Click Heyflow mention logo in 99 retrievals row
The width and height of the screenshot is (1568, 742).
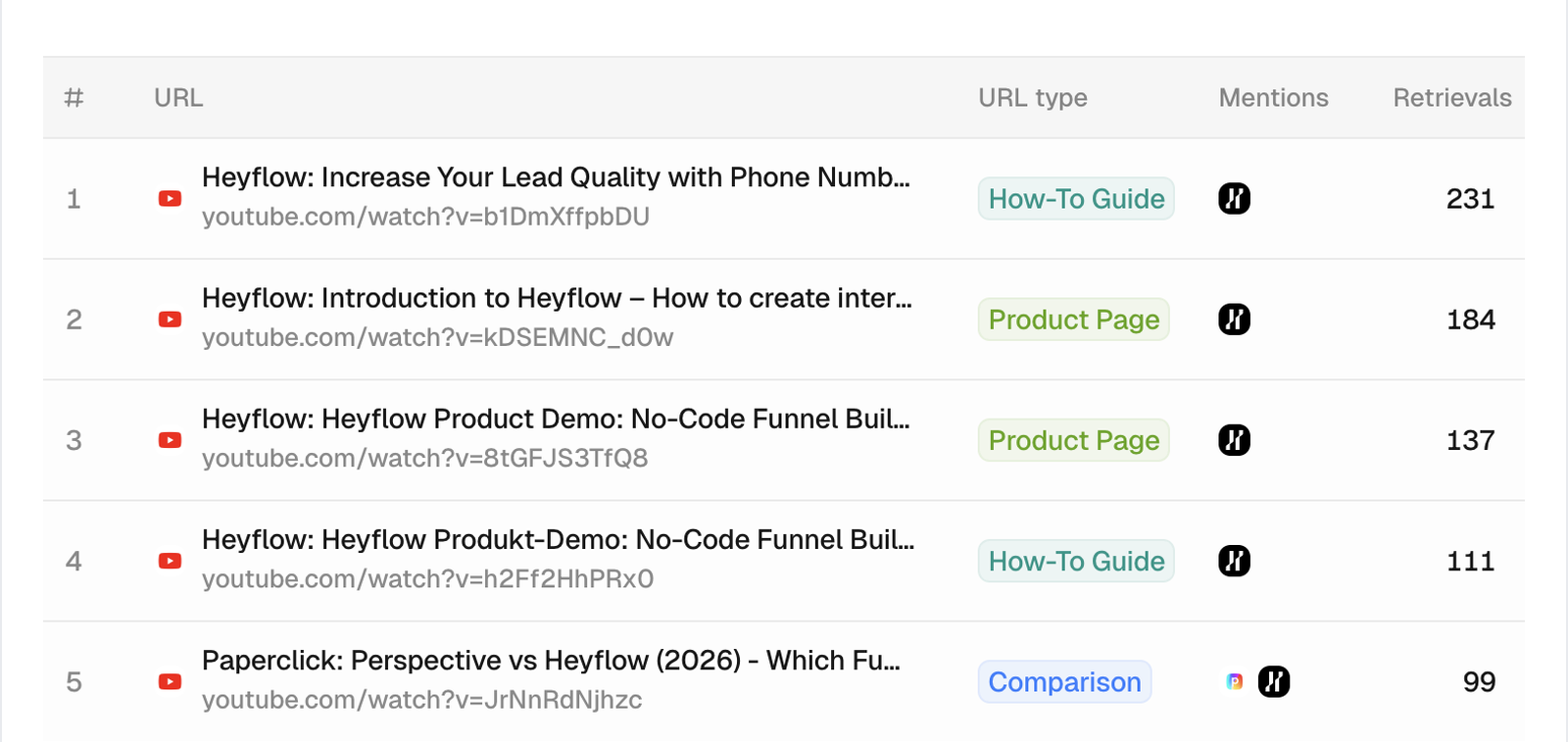pyautogui.click(x=1274, y=681)
